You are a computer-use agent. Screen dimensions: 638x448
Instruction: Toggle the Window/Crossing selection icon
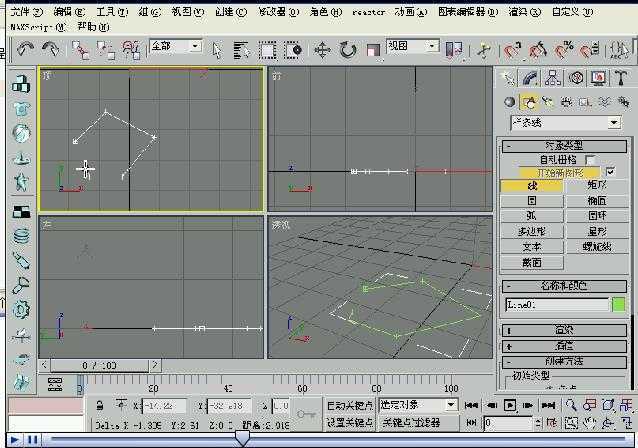(x=293, y=50)
